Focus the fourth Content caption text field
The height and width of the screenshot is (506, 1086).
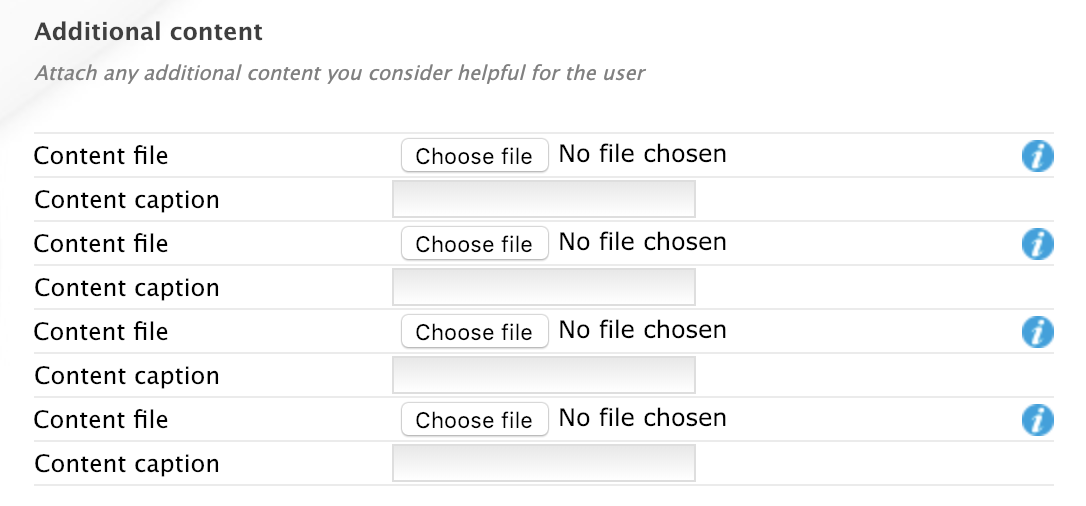pyautogui.click(x=543, y=464)
